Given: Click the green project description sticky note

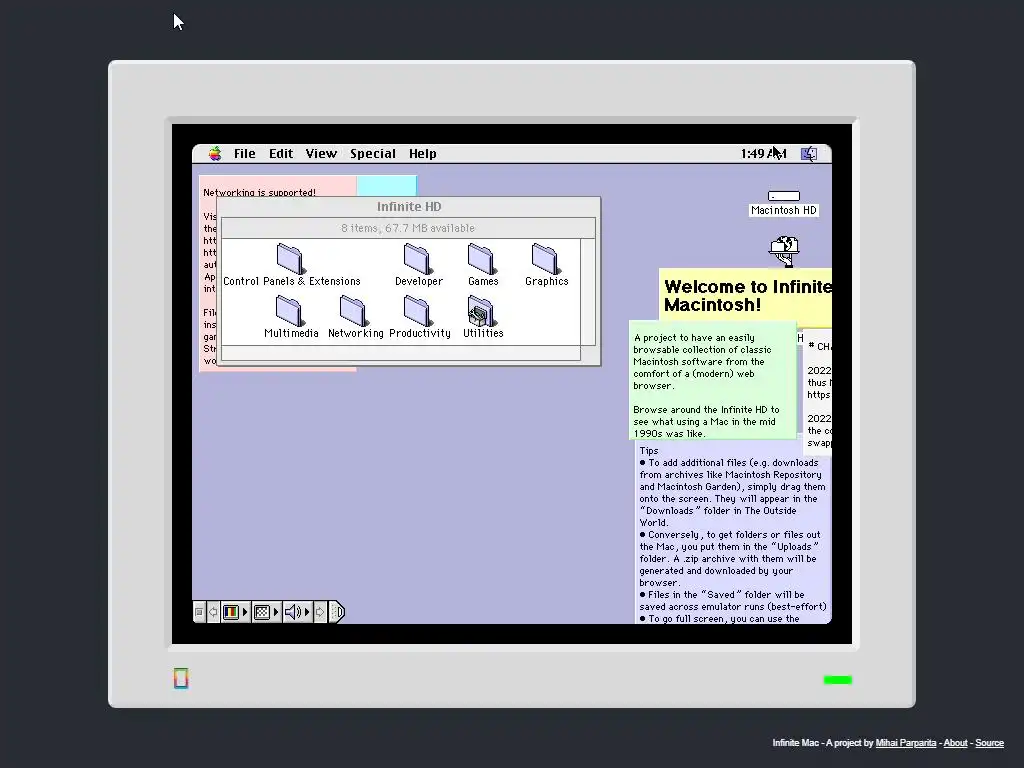Looking at the screenshot, I should click(x=712, y=380).
